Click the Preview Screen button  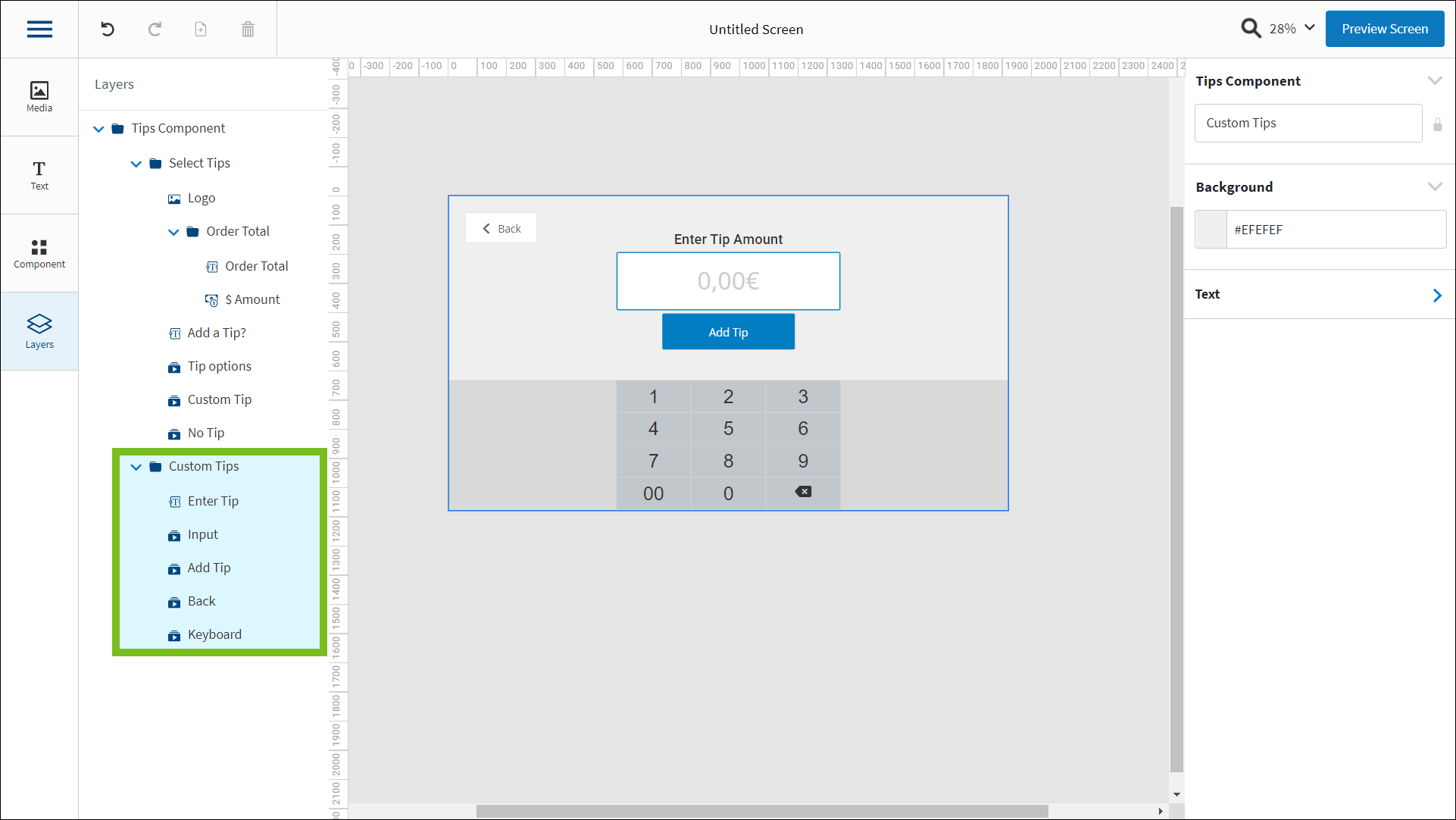[1384, 29]
